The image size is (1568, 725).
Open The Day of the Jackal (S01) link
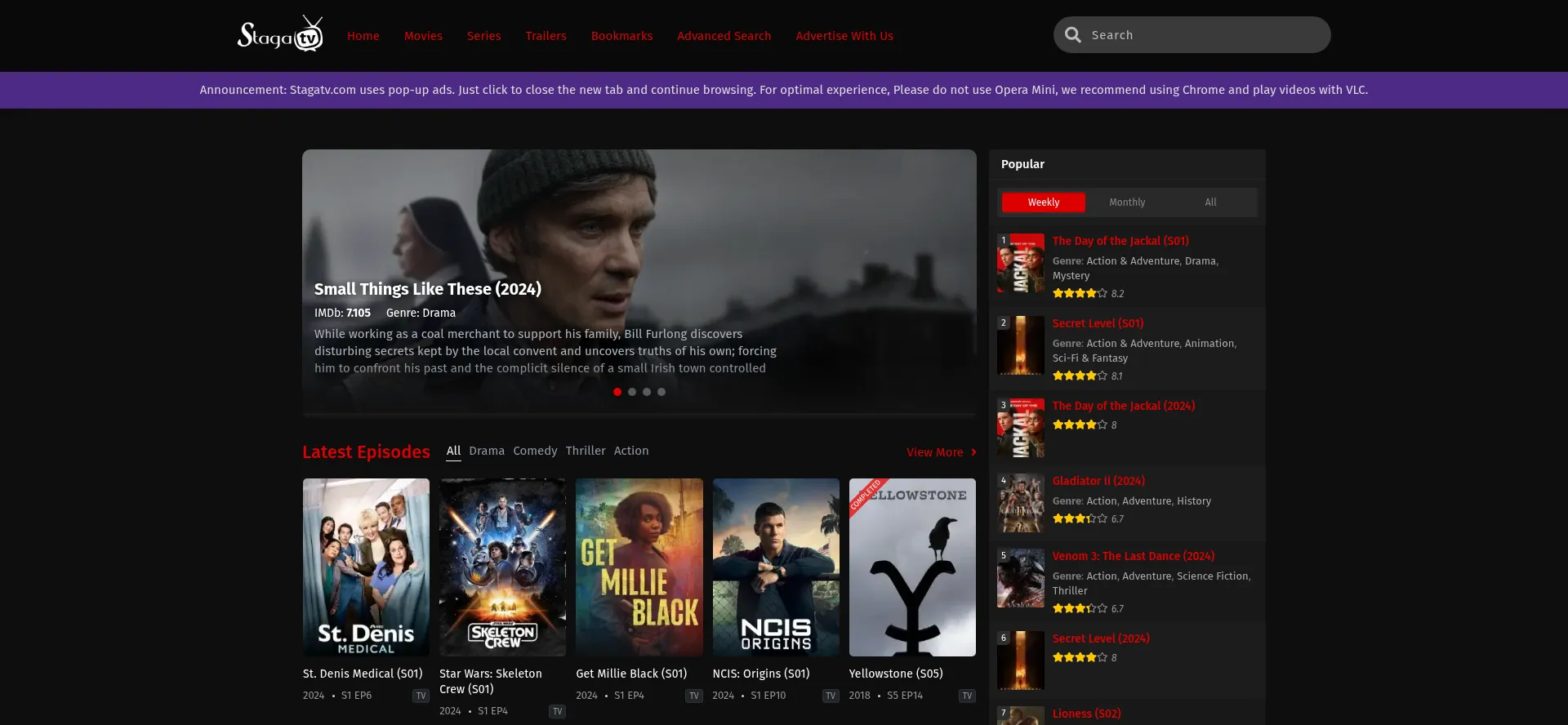click(x=1120, y=241)
